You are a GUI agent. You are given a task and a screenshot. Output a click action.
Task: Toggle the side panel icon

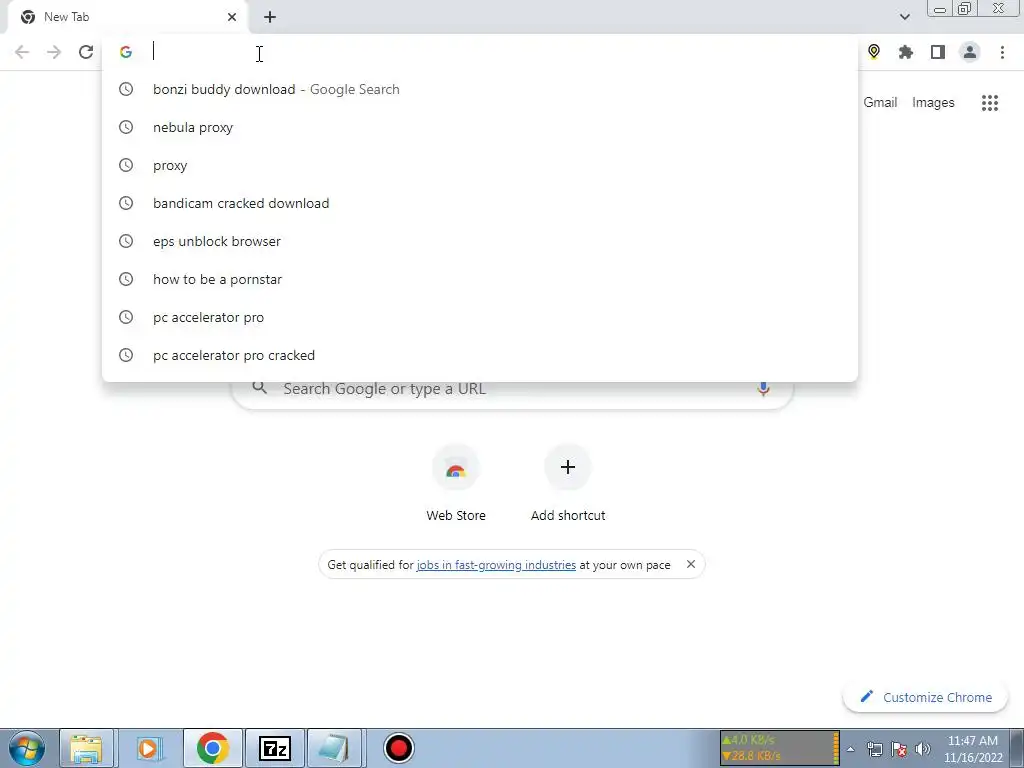click(938, 52)
